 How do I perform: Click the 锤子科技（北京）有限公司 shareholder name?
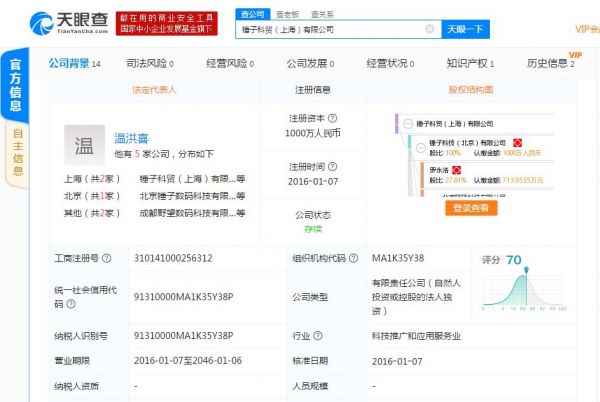(x=467, y=143)
